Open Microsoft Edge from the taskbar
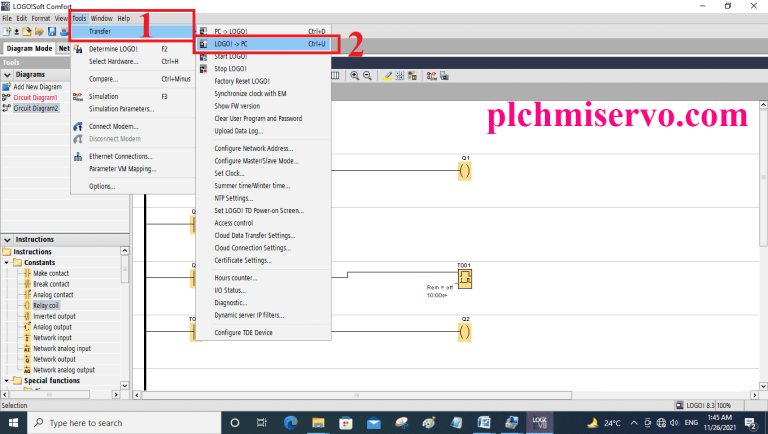768x434 pixels. click(x=290, y=423)
